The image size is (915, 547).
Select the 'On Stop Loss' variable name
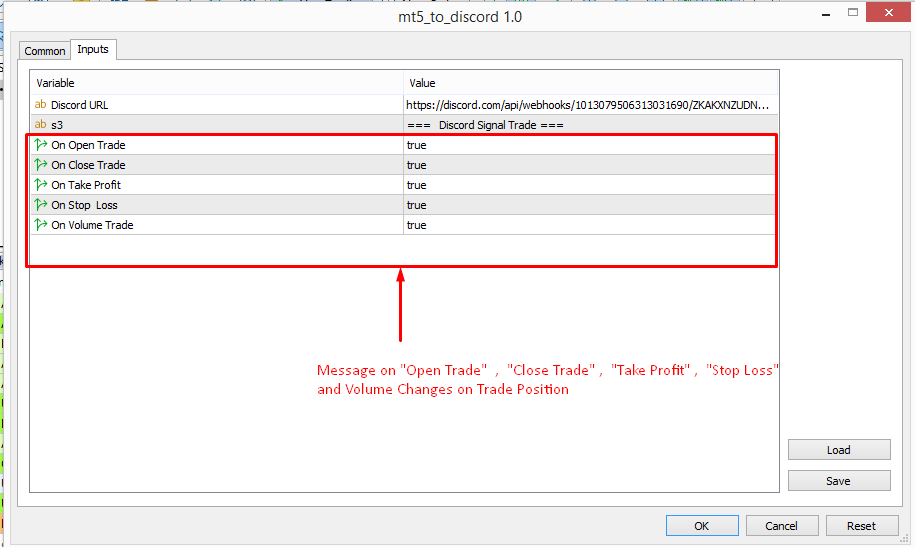tap(84, 205)
